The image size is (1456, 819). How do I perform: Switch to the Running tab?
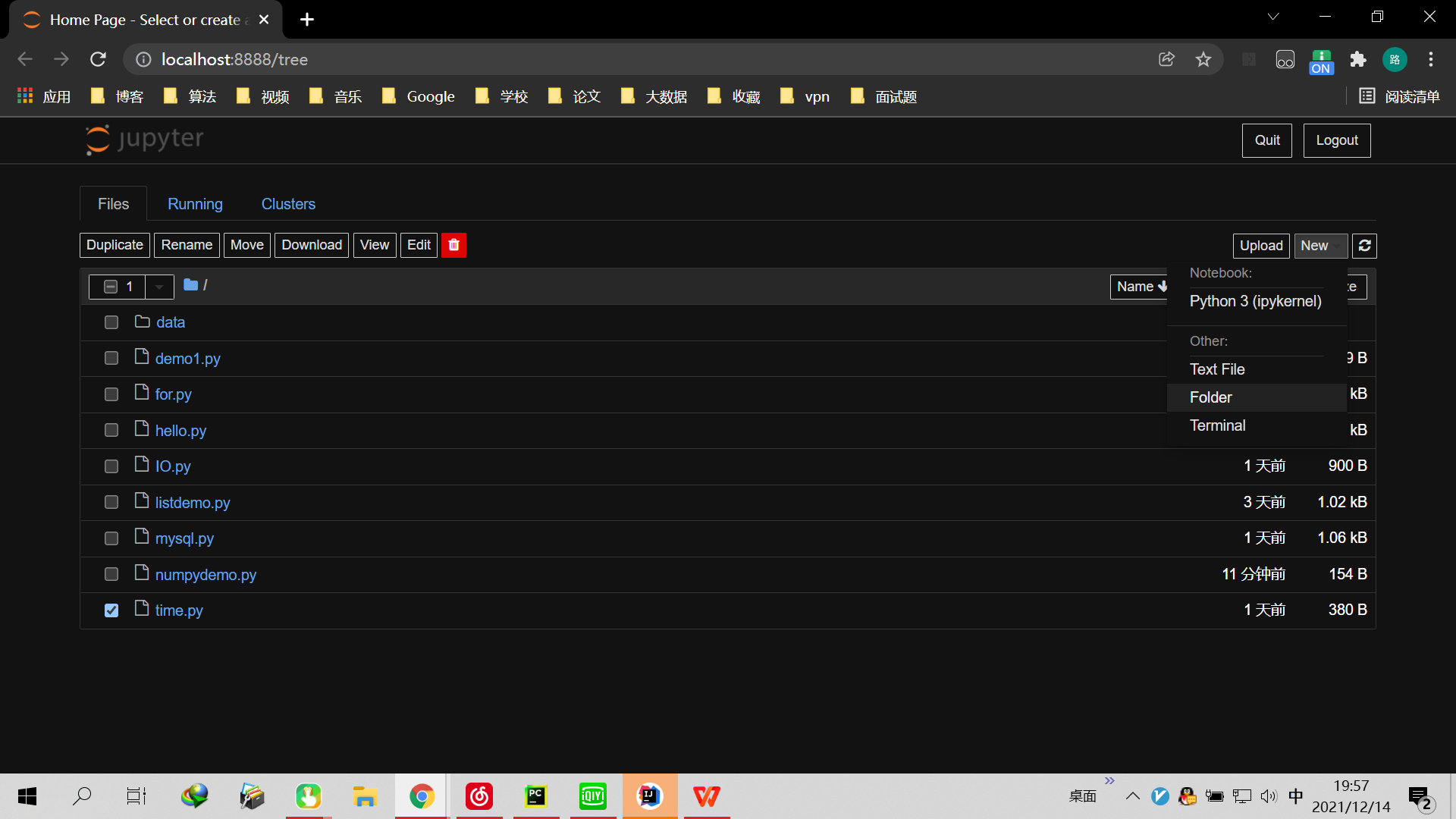tap(195, 204)
